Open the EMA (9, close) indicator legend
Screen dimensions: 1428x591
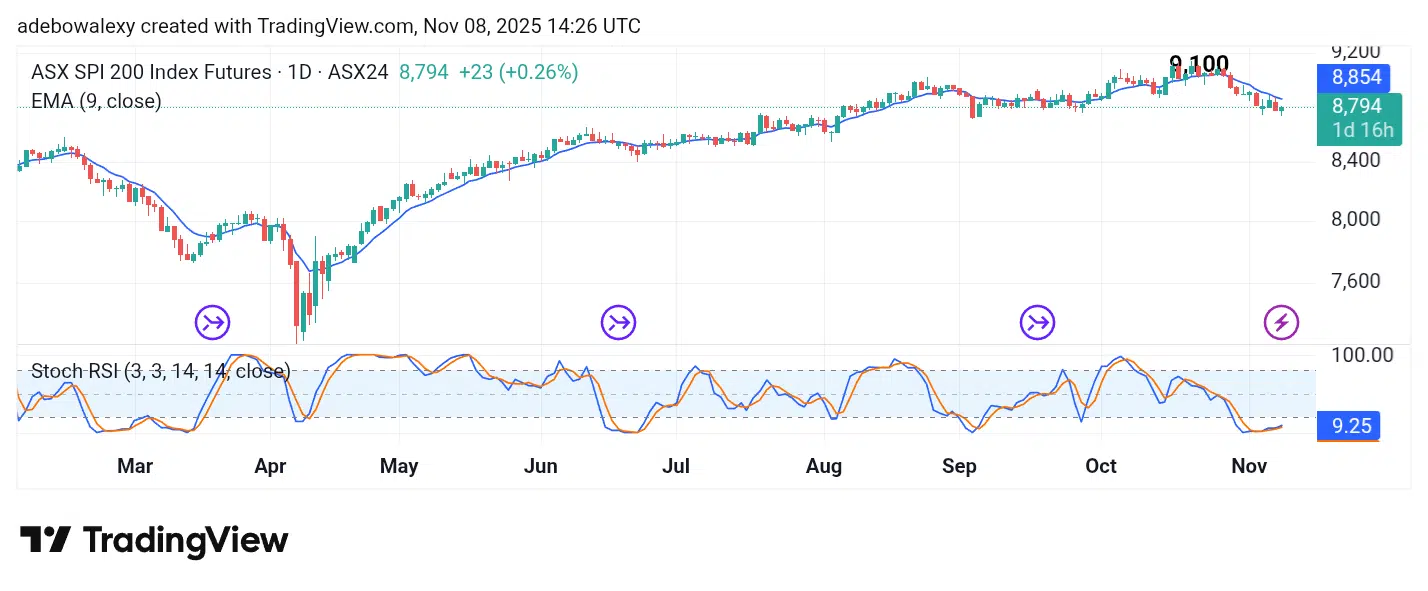pos(96,101)
